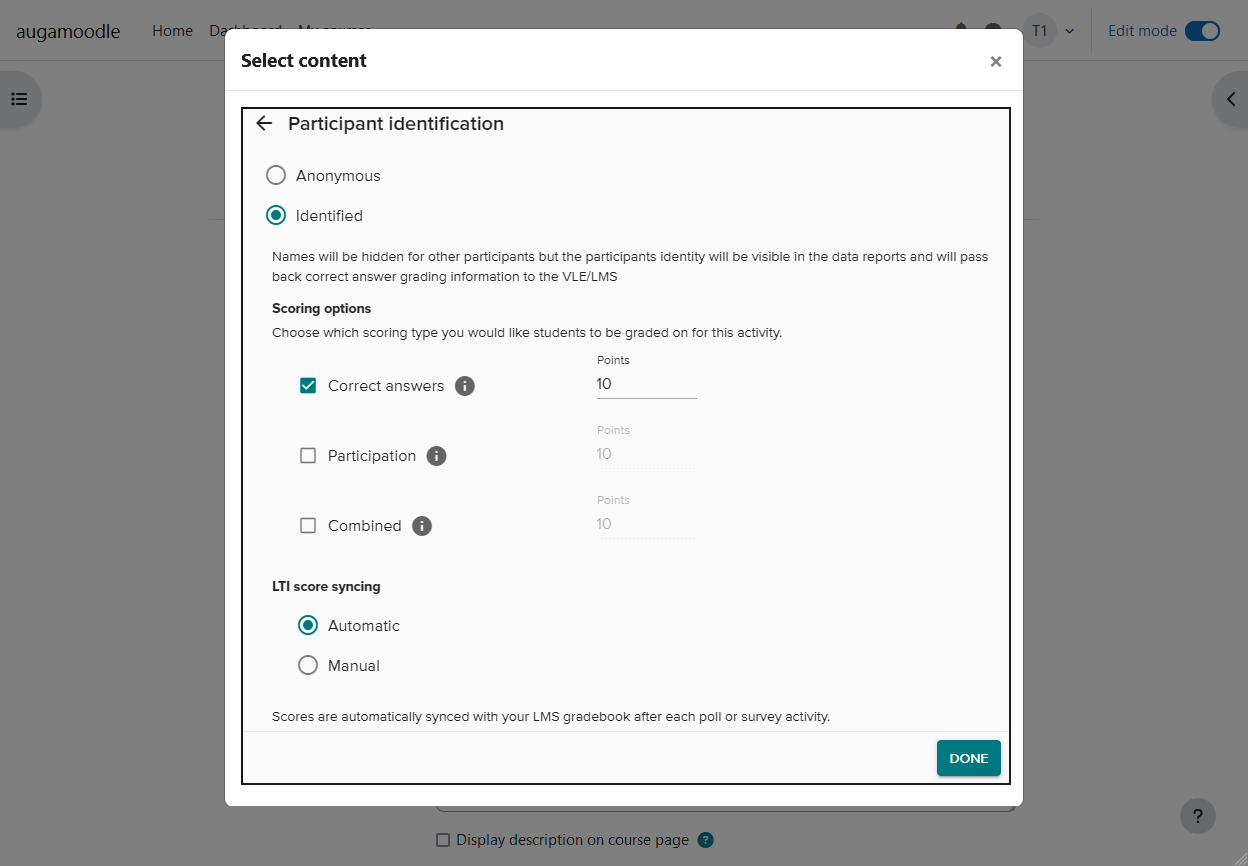Select the Anonymous radio option
This screenshot has width=1248, height=866.
click(276, 176)
